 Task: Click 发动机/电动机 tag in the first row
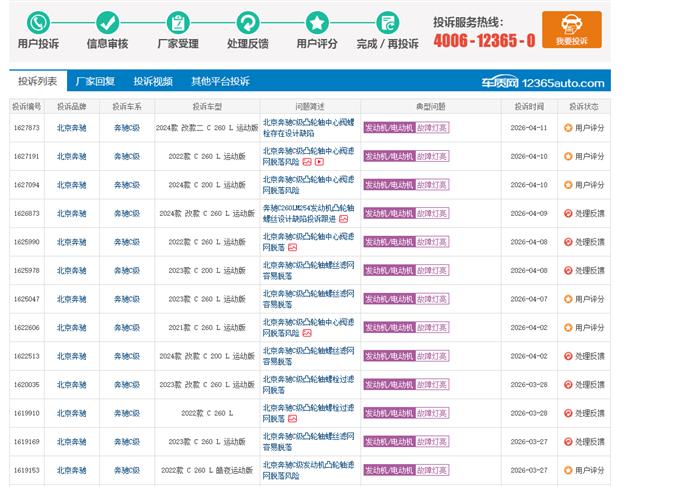point(388,128)
